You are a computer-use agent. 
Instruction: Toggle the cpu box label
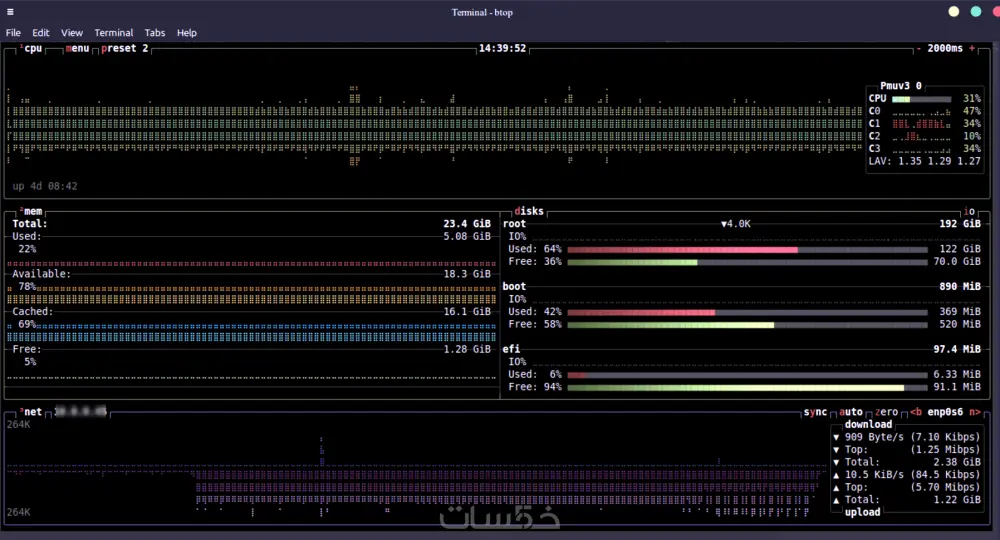pos(31,48)
